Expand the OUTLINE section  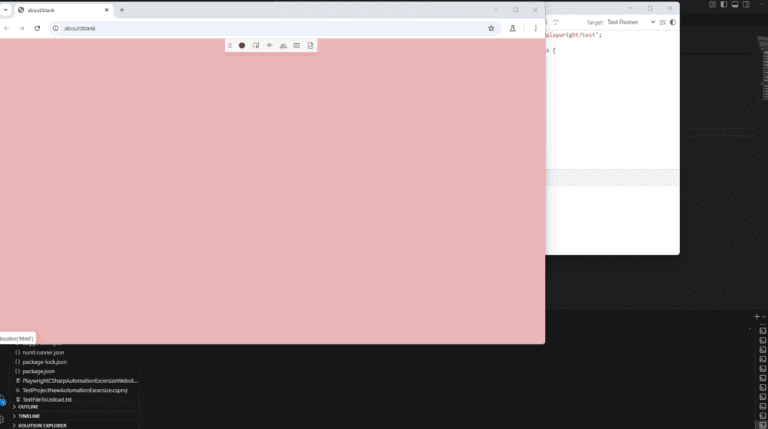point(28,407)
